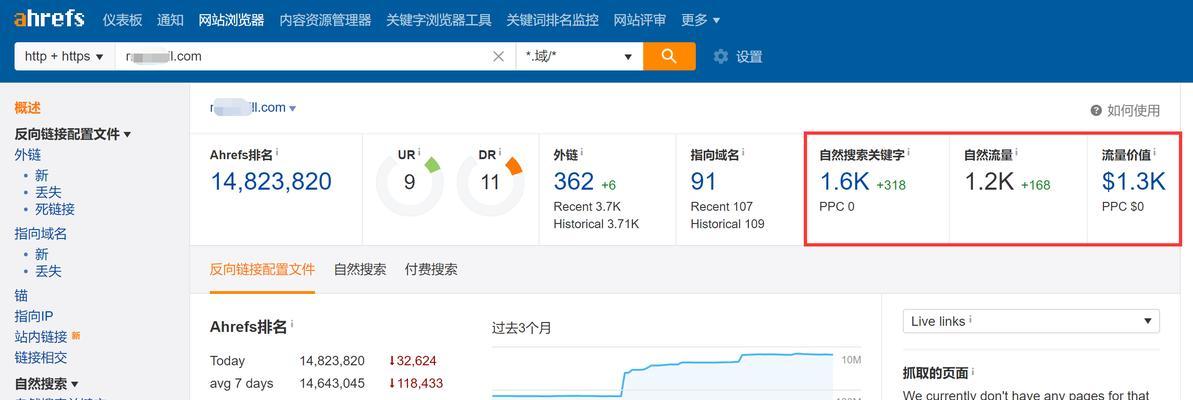Click info icon beside 外链
This screenshot has height=400, width=1193.
click(x=582, y=152)
